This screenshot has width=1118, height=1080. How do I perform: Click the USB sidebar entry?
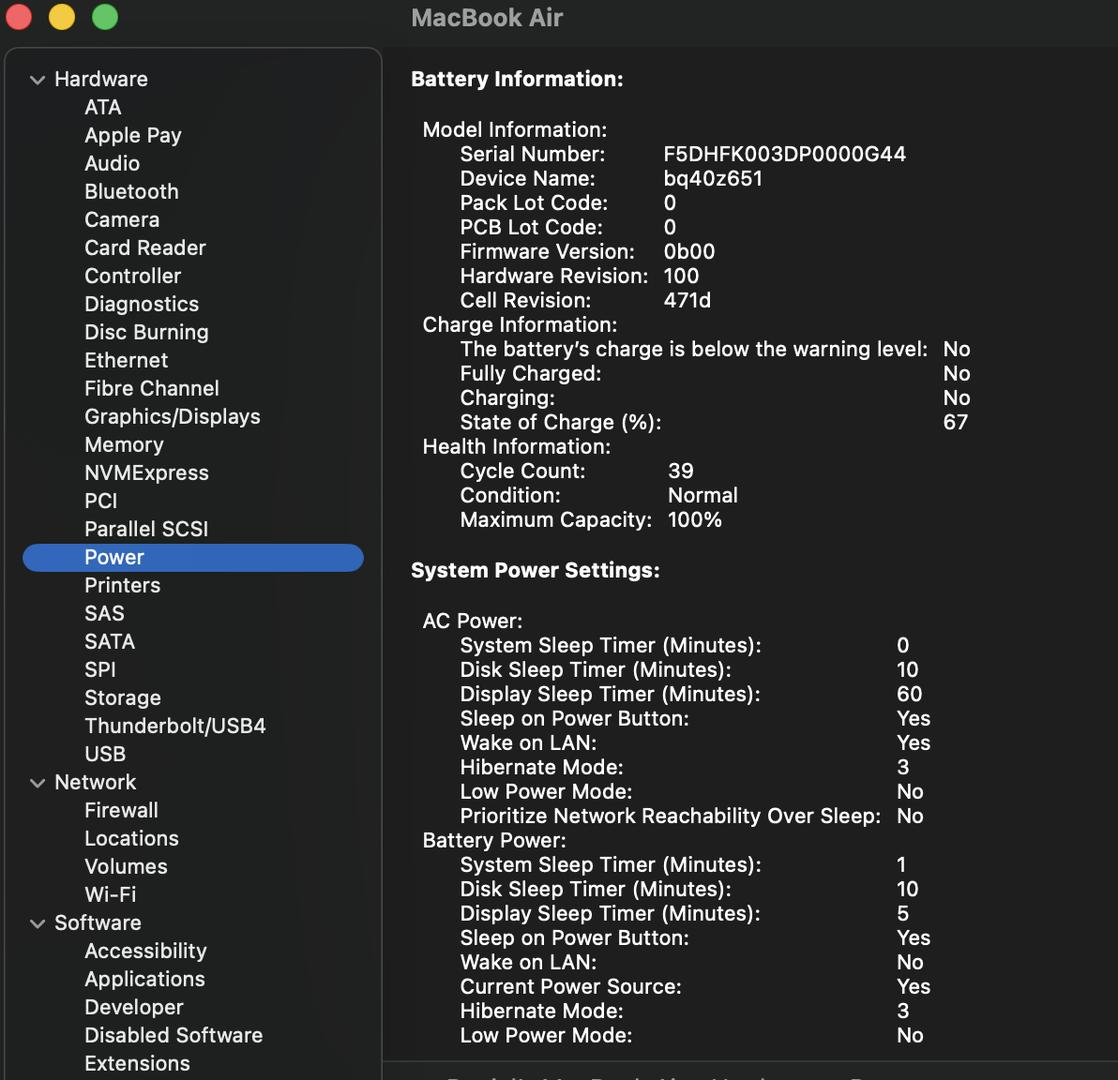(105, 754)
